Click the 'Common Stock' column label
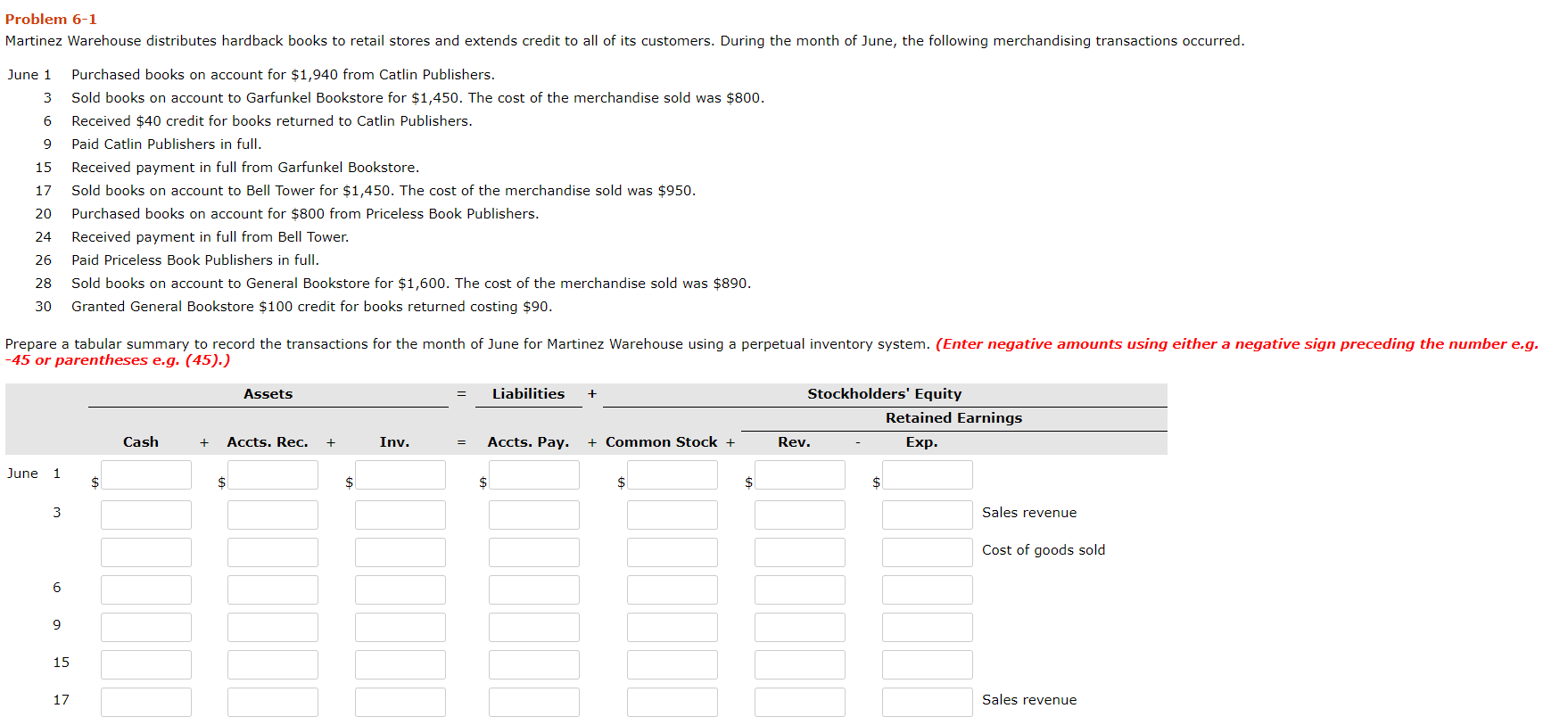This screenshot has width=1568, height=725. [x=661, y=441]
